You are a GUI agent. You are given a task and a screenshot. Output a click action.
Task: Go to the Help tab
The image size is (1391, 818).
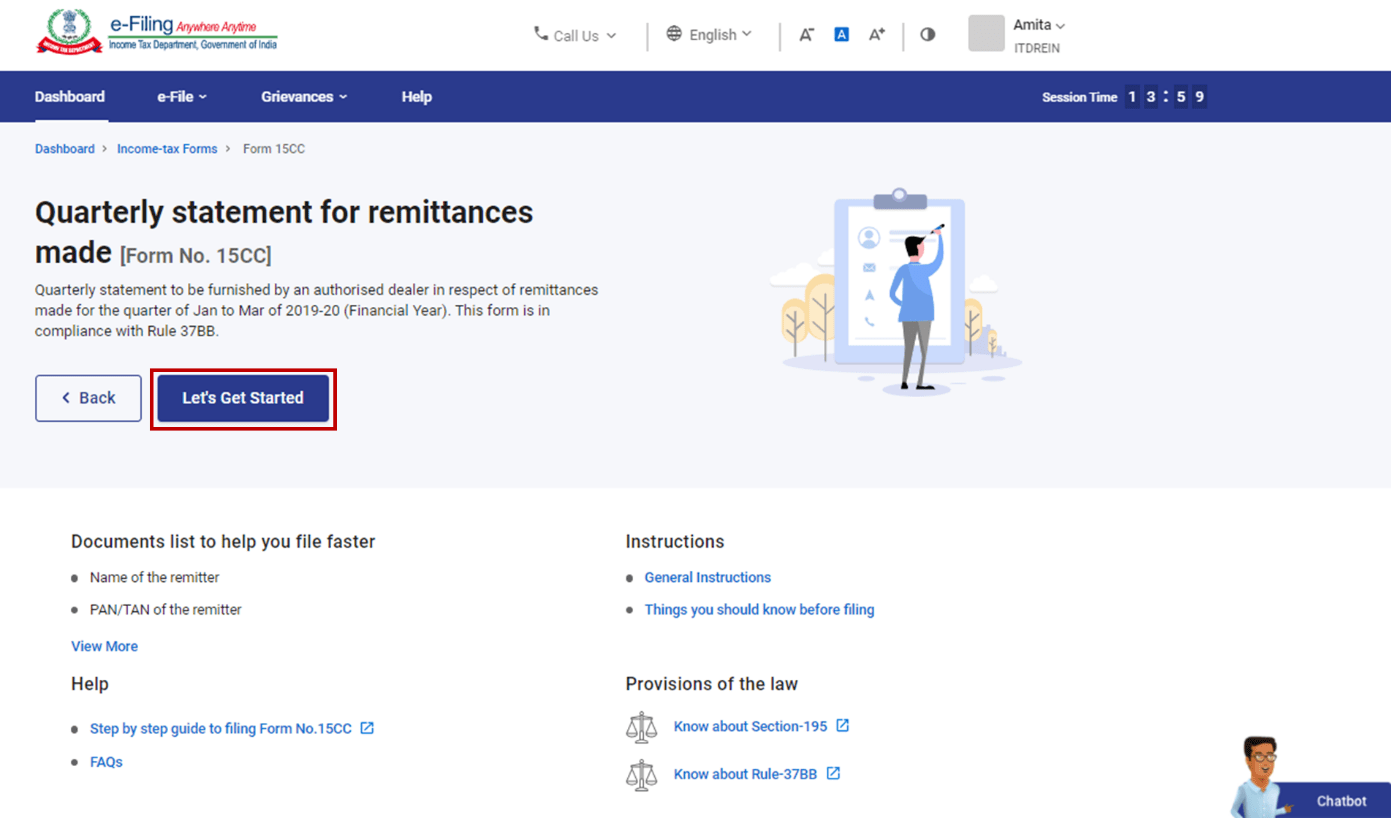(417, 97)
